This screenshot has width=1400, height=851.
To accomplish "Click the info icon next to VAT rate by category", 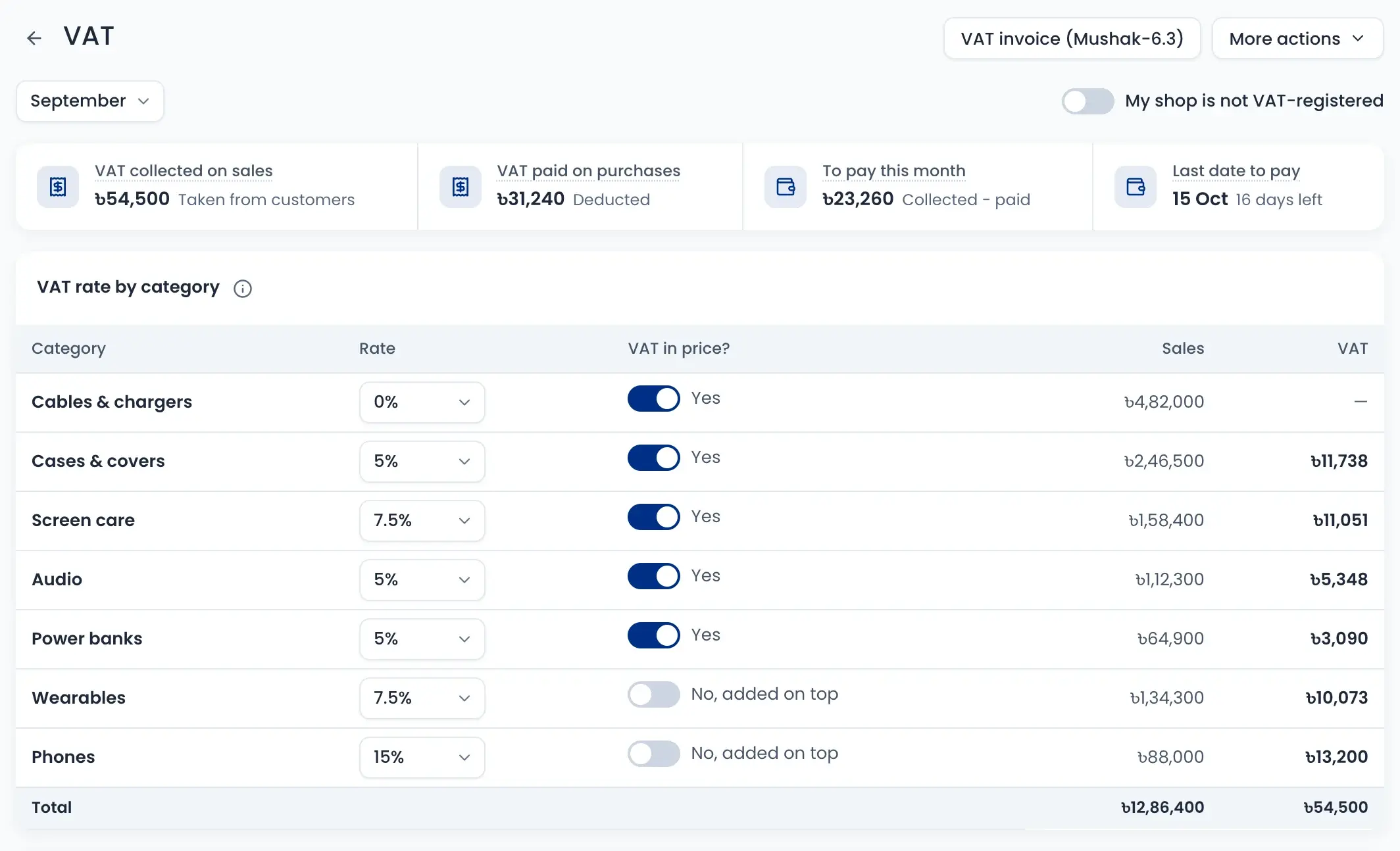I will 243,289.
